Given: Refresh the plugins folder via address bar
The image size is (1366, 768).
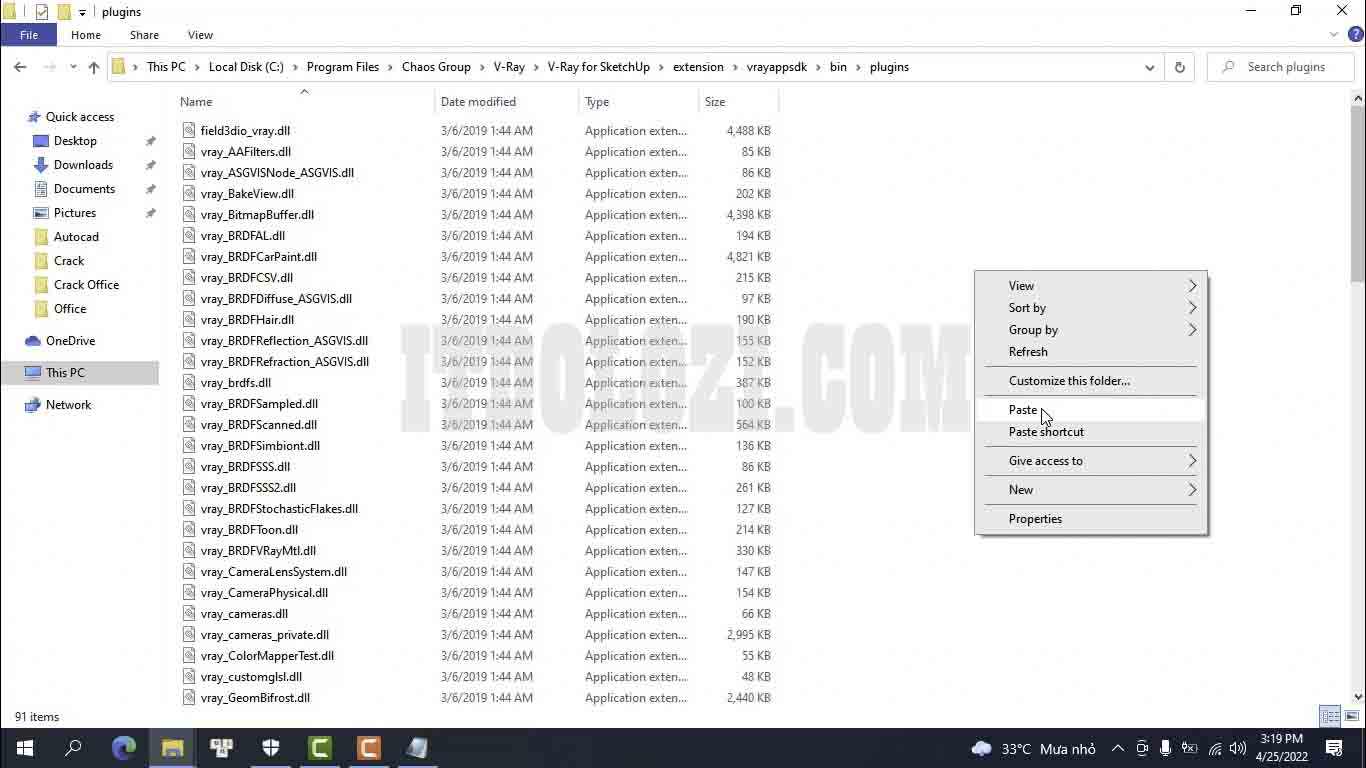Looking at the screenshot, I should (x=1179, y=67).
